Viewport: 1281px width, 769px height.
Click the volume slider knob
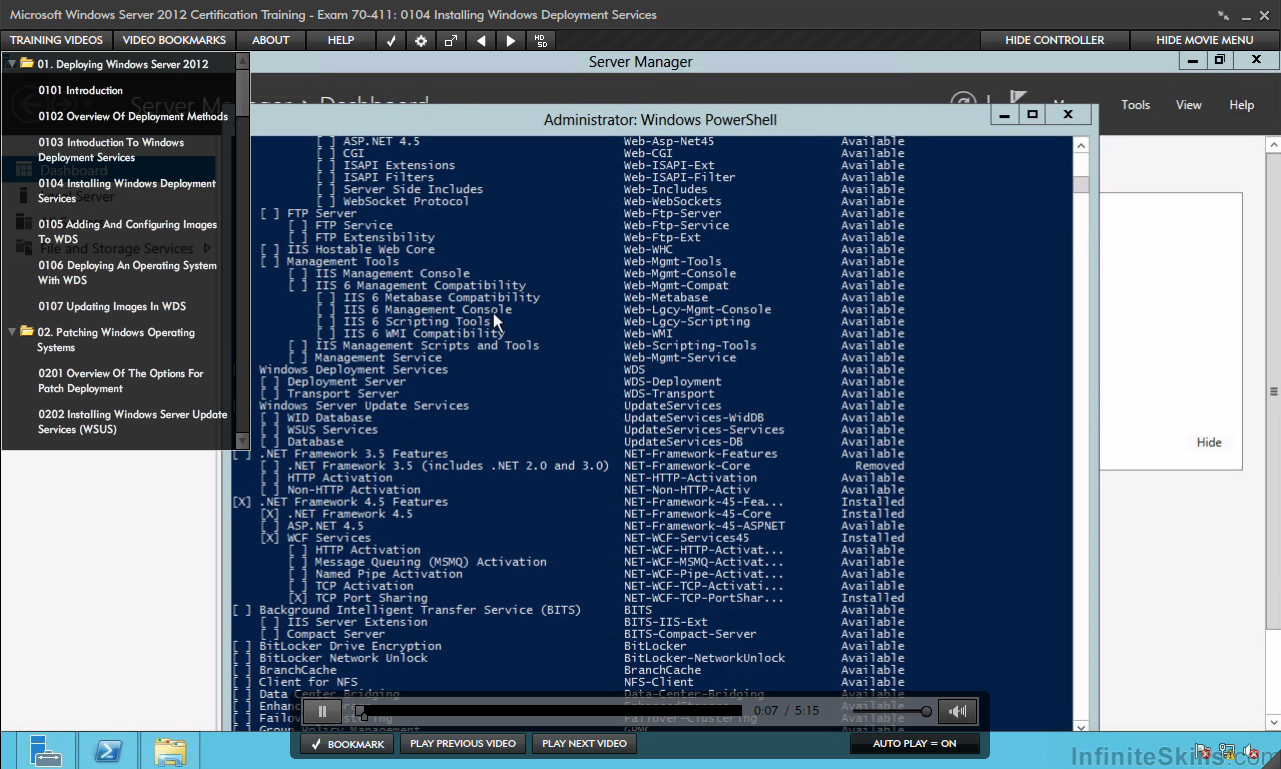(927, 711)
